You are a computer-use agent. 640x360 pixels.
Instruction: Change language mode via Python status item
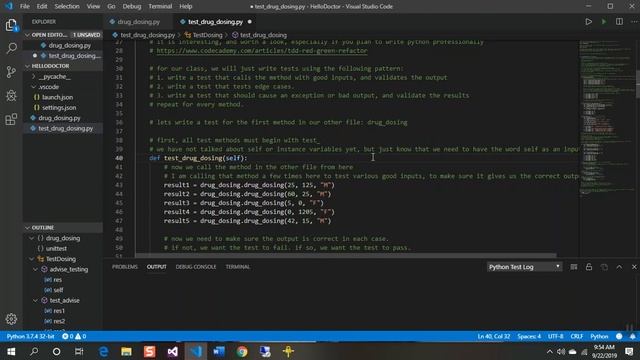pyautogui.click(x=599, y=336)
